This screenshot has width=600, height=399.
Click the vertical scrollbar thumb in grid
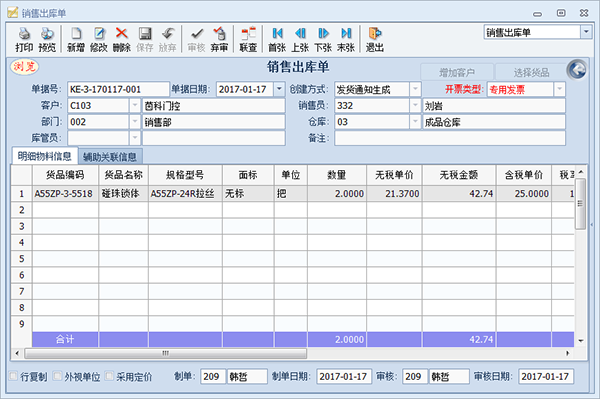click(x=580, y=204)
